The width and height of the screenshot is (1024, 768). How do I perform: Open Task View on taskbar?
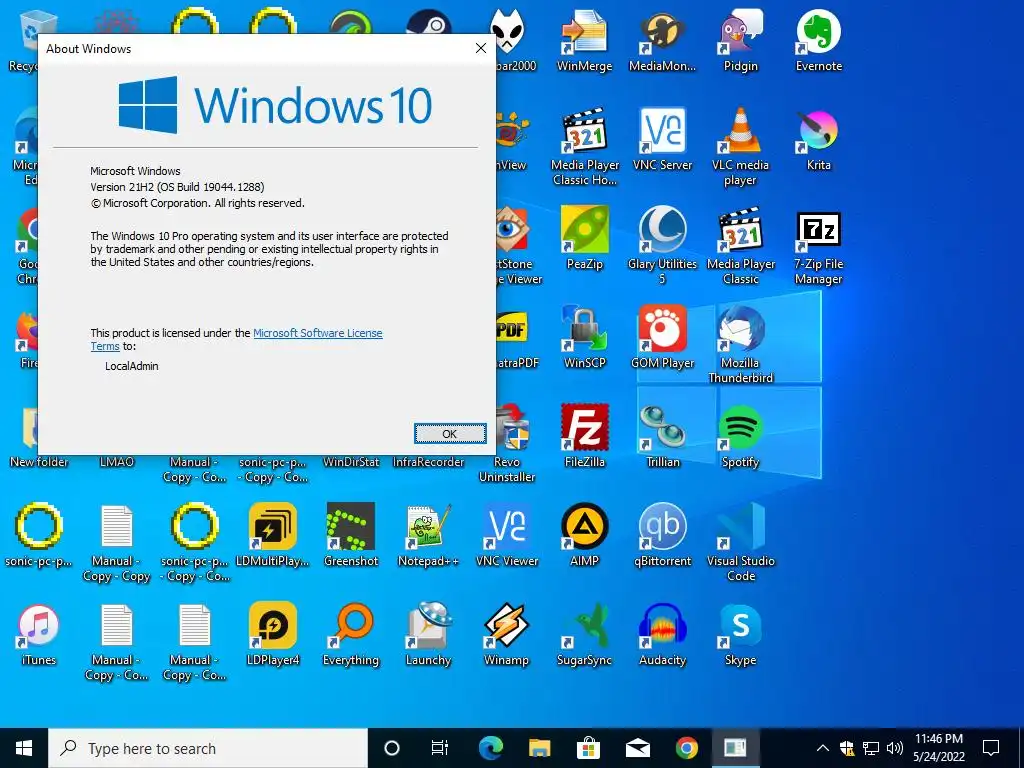click(440, 748)
